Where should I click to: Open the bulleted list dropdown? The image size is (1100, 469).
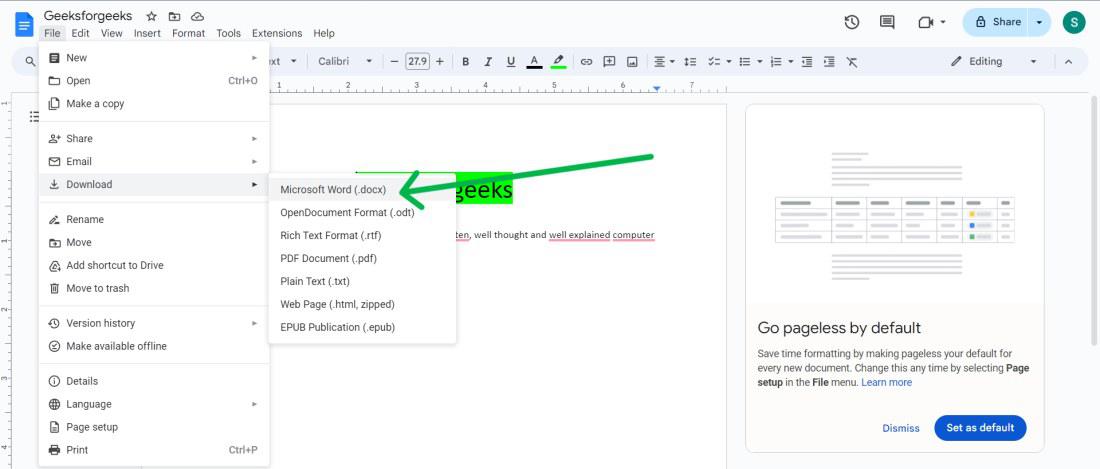click(751, 62)
